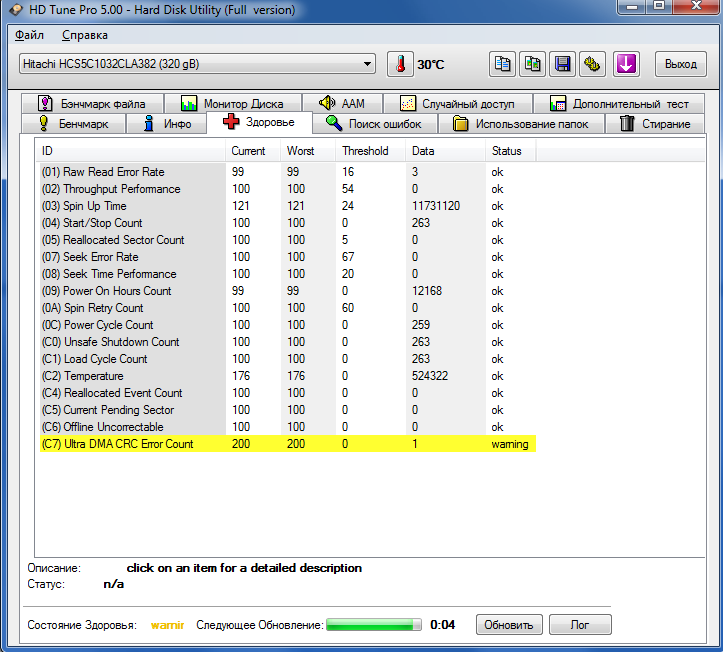Image resolution: width=723 pixels, height=652 pixels.
Task: Open the Hitachi drive selection dropdown
Action: click(x=197, y=64)
